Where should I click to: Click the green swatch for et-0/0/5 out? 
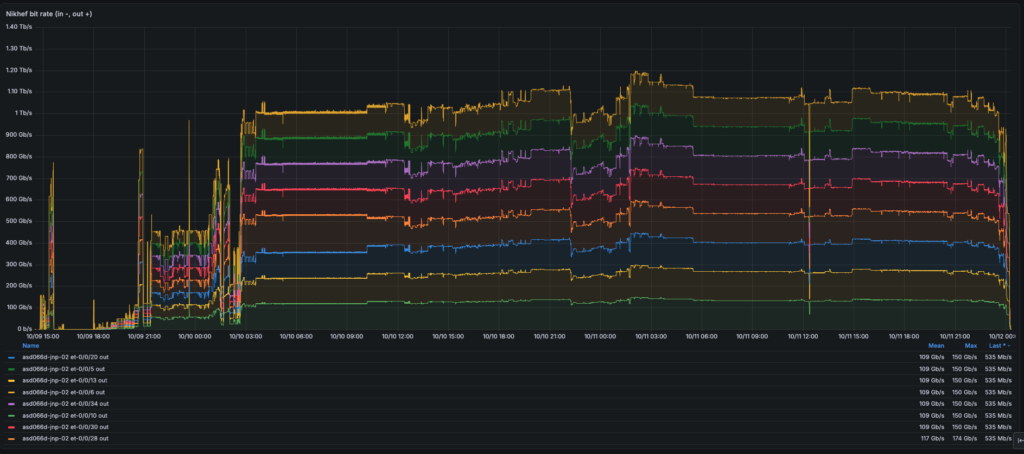(x=12, y=370)
